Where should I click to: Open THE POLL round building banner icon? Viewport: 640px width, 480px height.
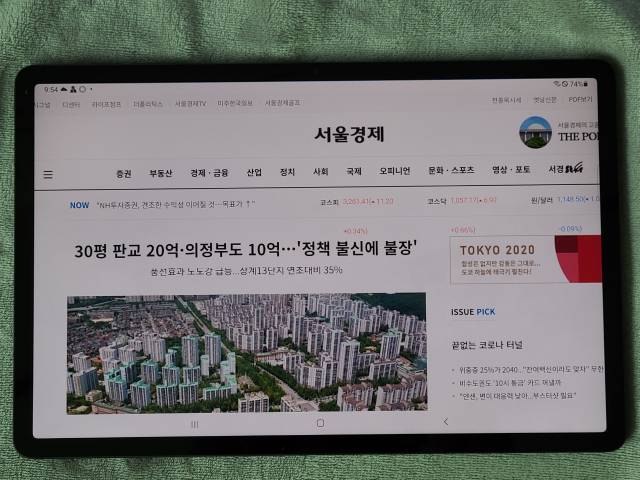pos(535,132)
